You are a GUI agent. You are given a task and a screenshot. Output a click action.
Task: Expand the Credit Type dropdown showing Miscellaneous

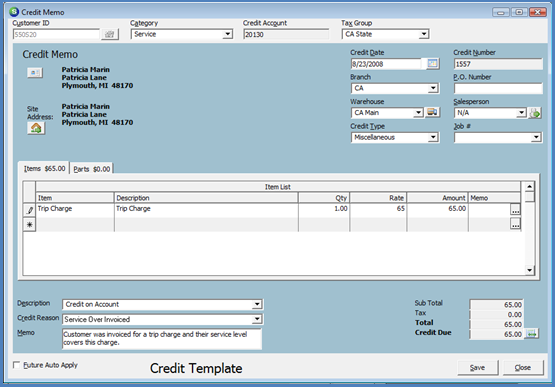(433, 137)
